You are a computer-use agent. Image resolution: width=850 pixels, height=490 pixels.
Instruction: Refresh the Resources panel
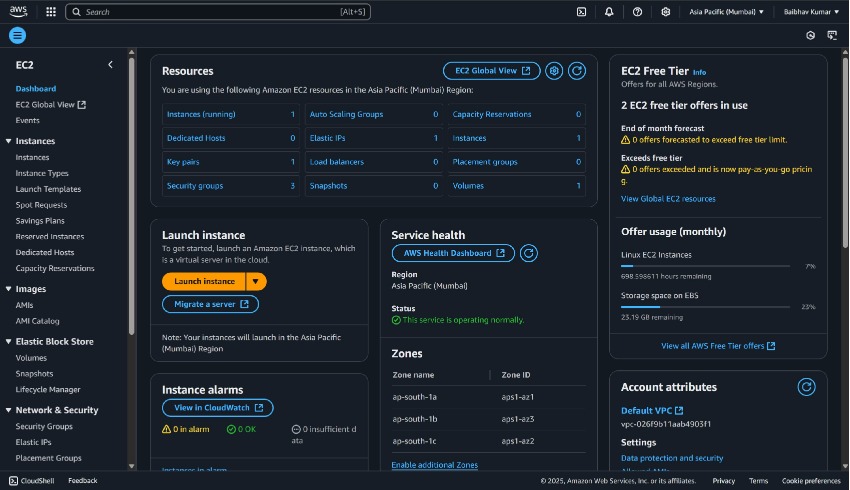[577, 71]
